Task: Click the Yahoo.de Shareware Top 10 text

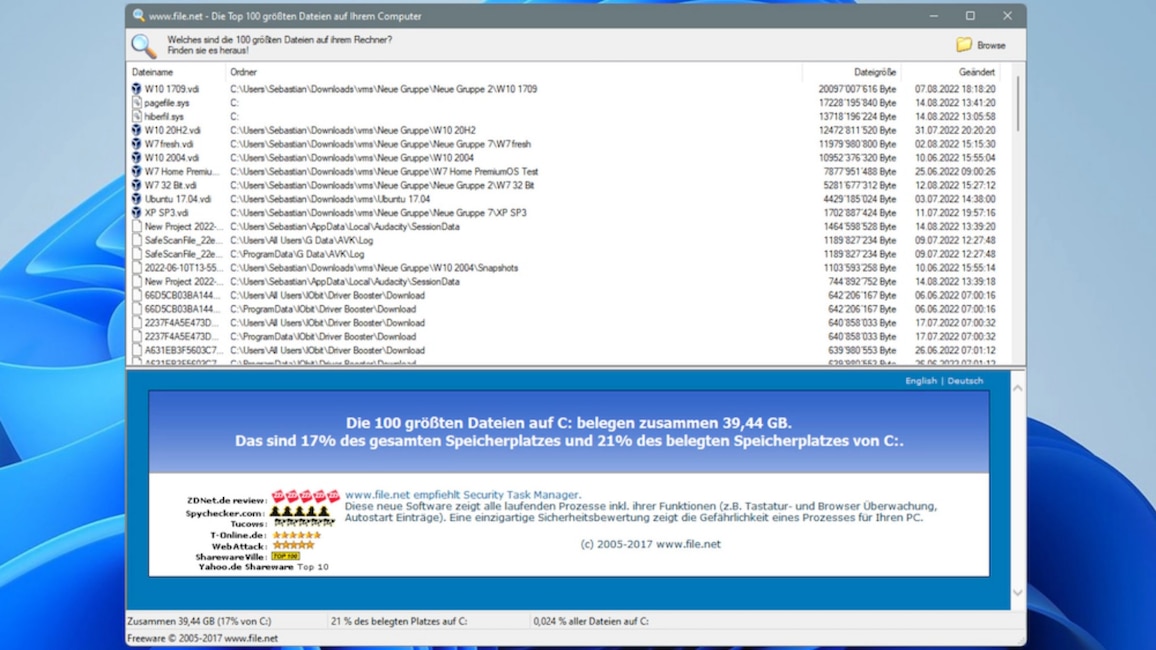Action: pyautogui.click(x=263, y=567)
